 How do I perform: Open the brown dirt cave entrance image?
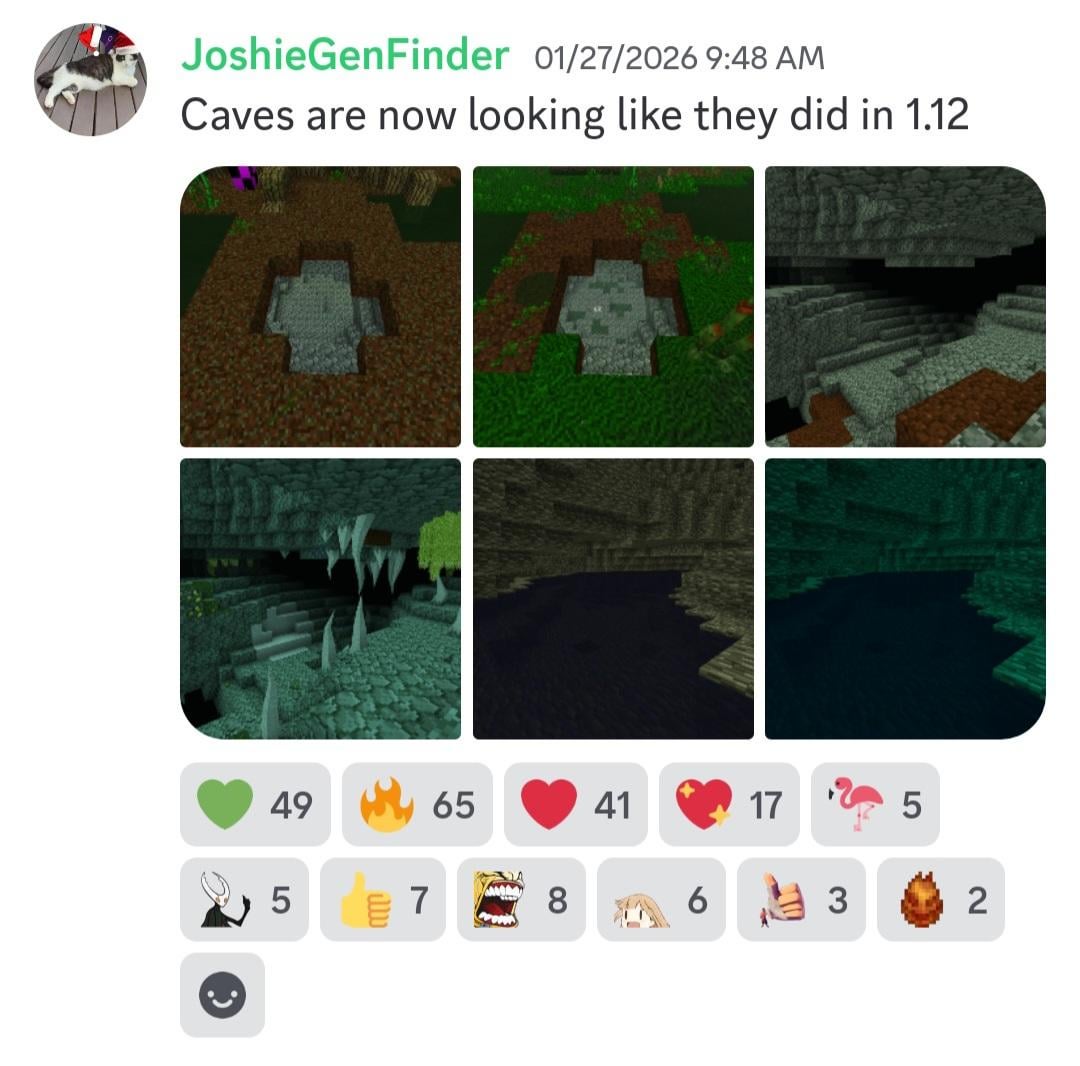tap(320, 306)
